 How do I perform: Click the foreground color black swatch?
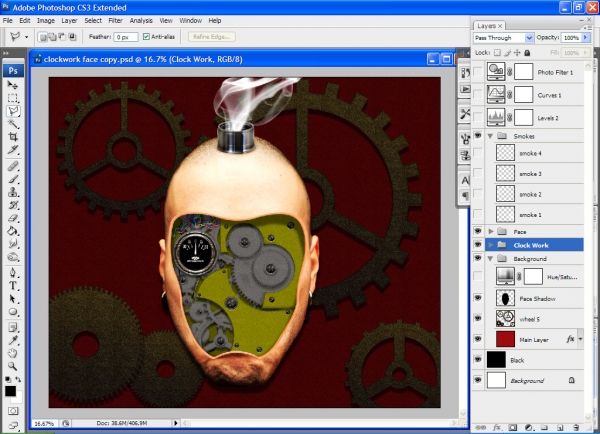[10, 391]
